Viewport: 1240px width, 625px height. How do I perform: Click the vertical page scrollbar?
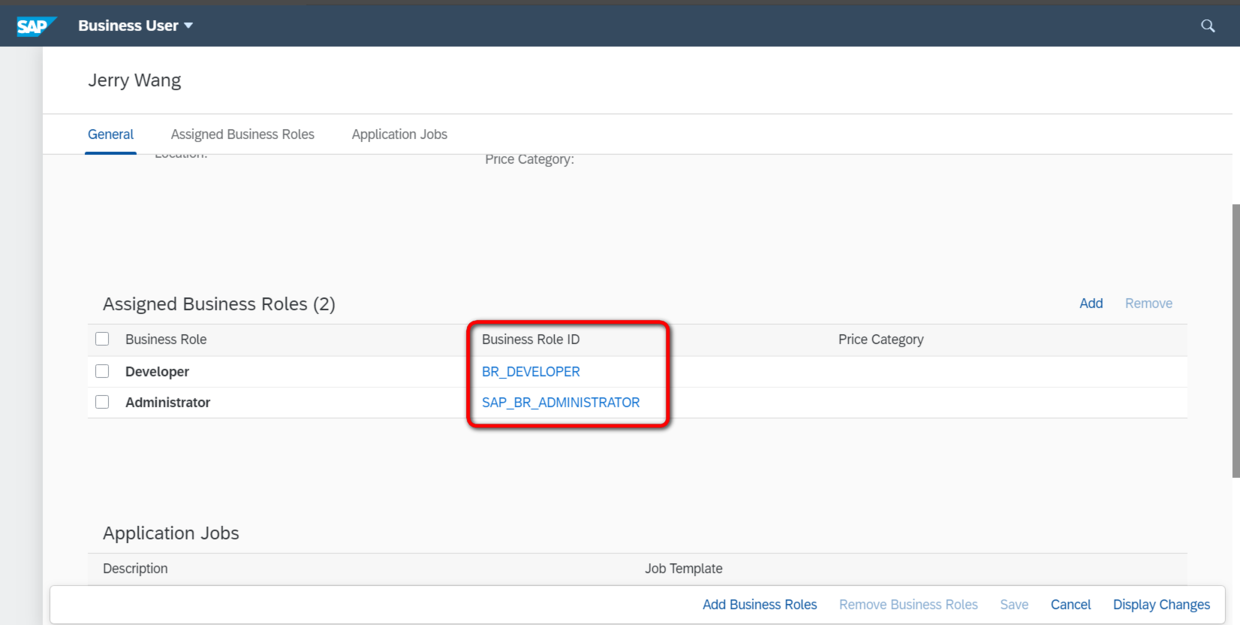(1235, 340)
